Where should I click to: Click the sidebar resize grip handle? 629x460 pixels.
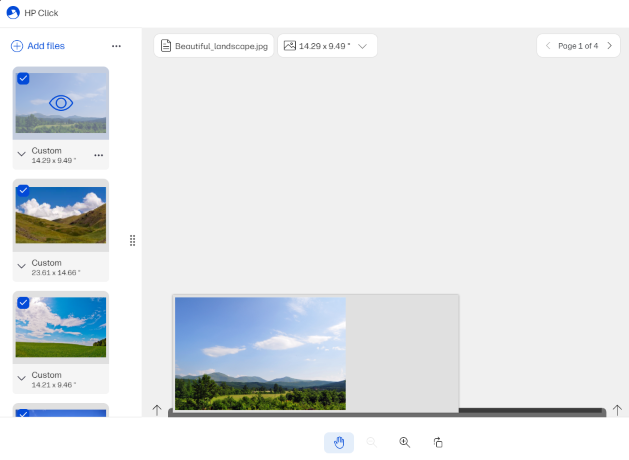coord(132,240)
